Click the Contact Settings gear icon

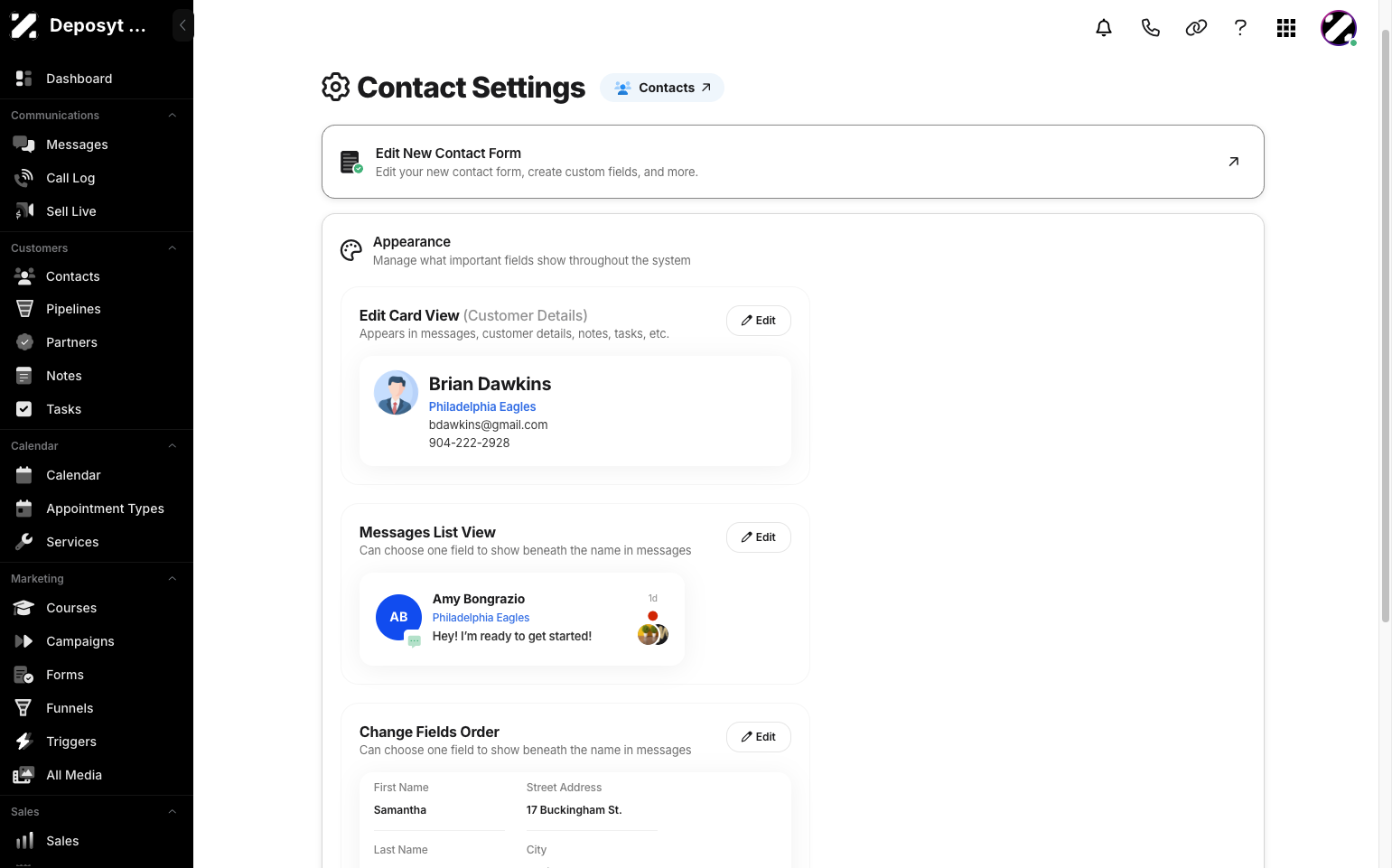(336, 87)
